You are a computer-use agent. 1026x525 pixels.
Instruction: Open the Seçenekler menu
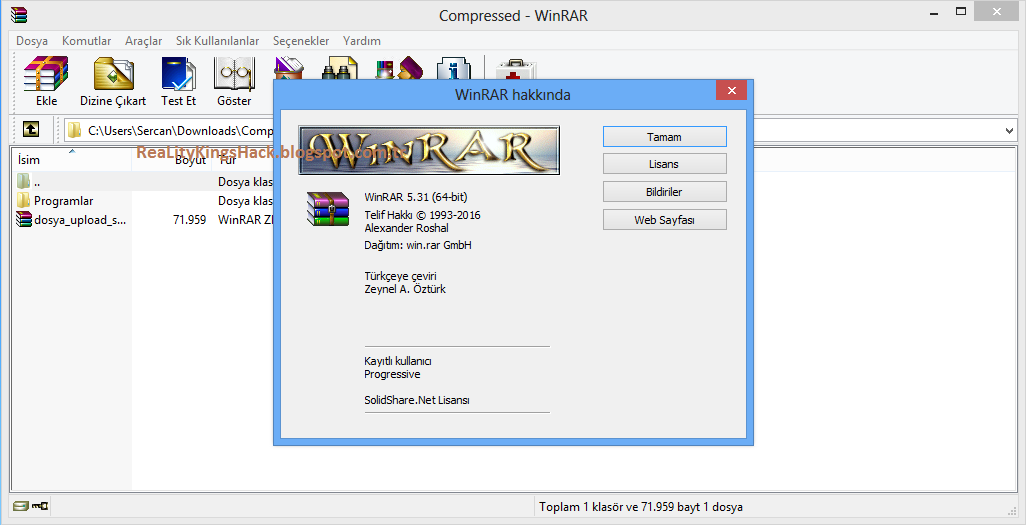pos(301,41)
